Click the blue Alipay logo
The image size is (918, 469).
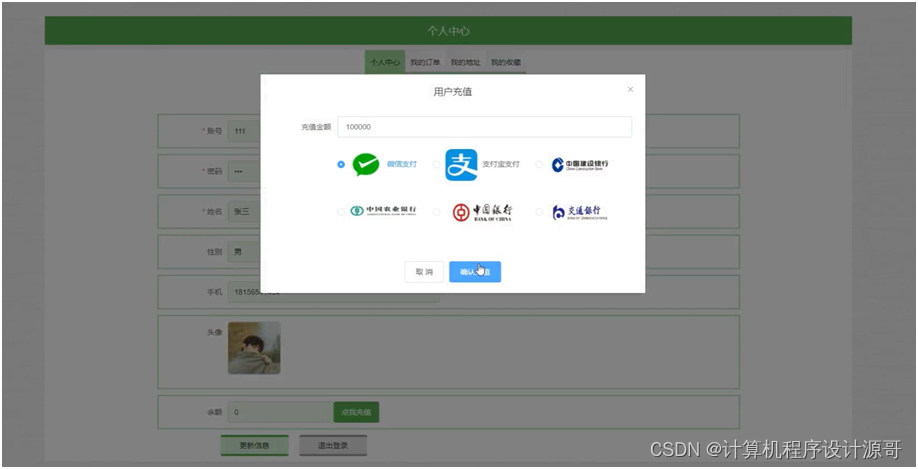pyautogui.click(x=461, y=165)
